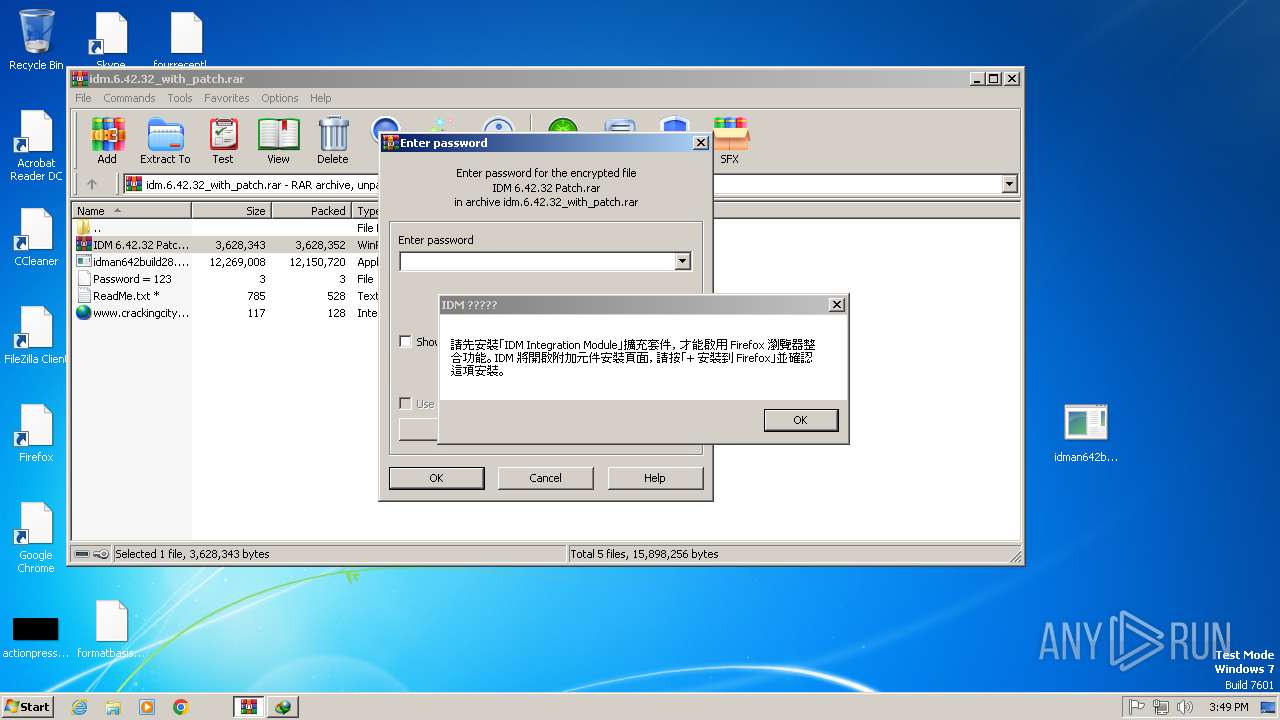Select the actionpress desktop icon
Screen dimensions: 1280x720
coord(36,637)
